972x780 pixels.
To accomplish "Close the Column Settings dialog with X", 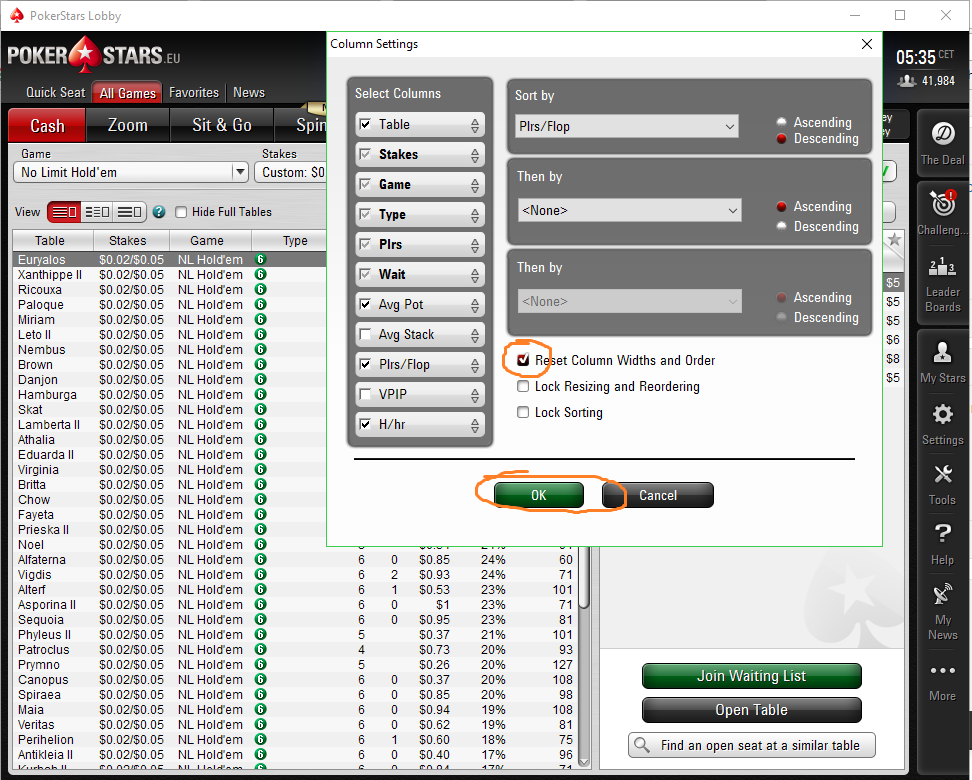I will (867, 44).
